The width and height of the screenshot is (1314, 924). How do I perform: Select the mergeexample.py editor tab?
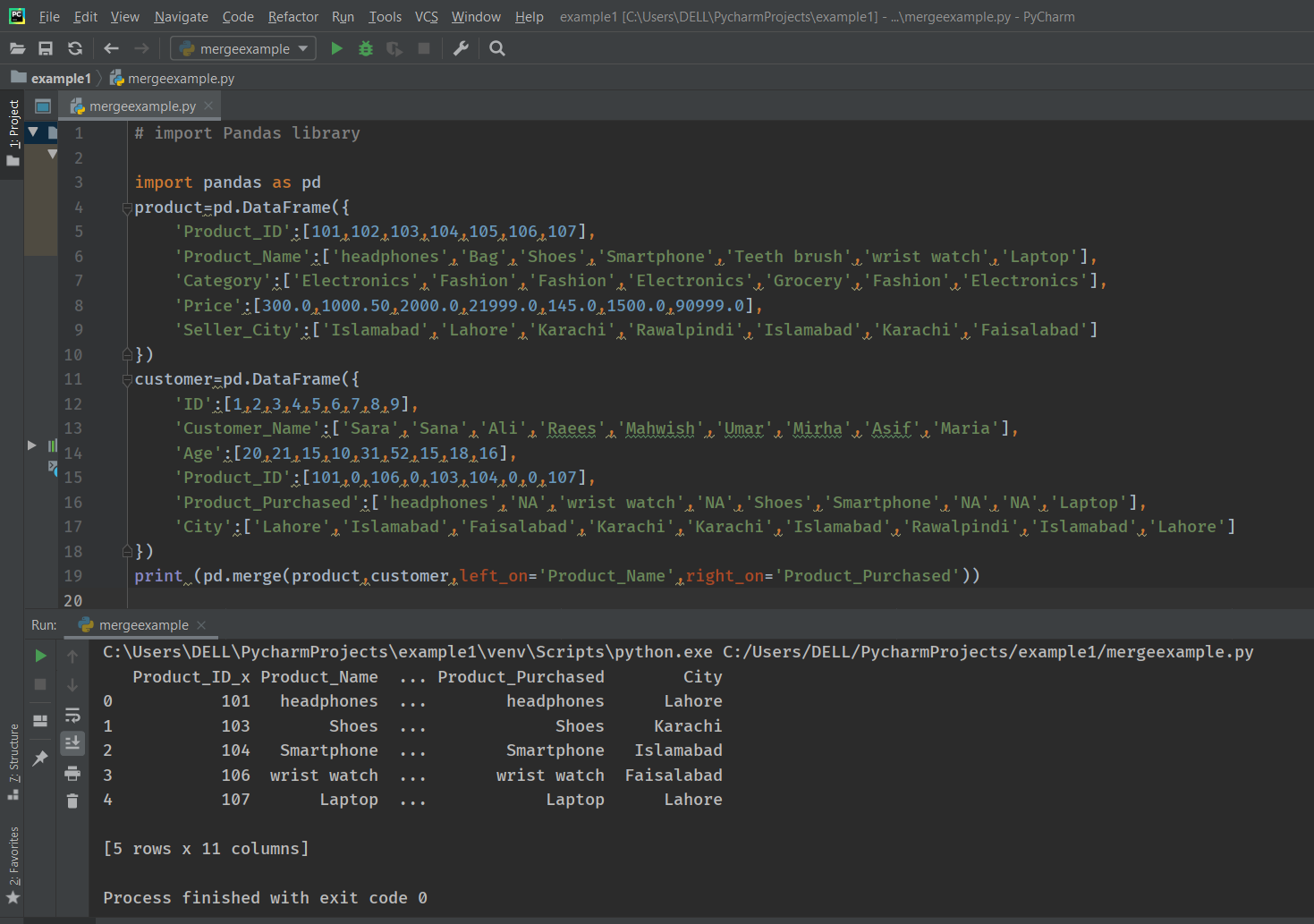click(x=141, y=106)
